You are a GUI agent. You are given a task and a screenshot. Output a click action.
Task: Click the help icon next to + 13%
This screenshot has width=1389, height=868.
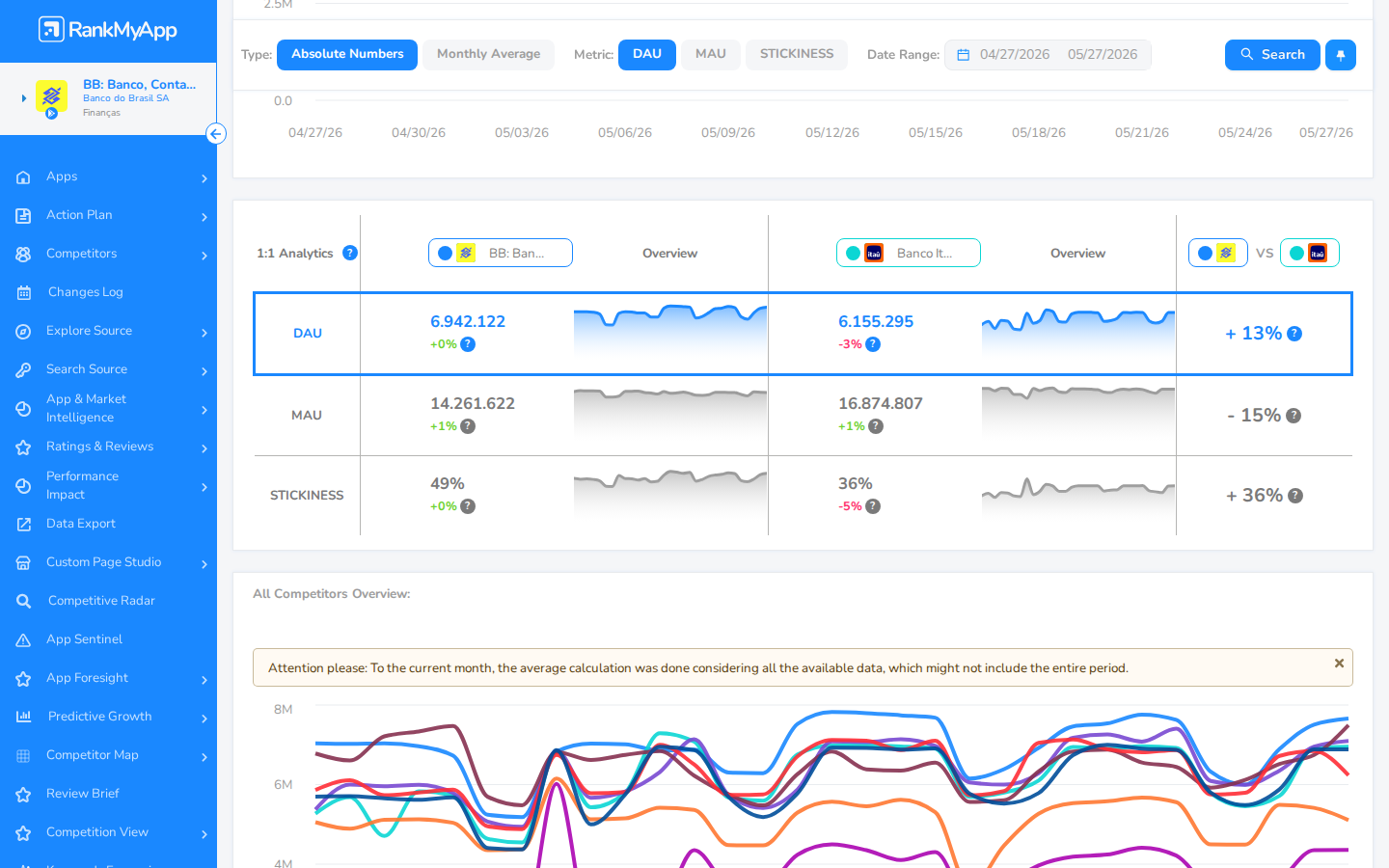1294,334
